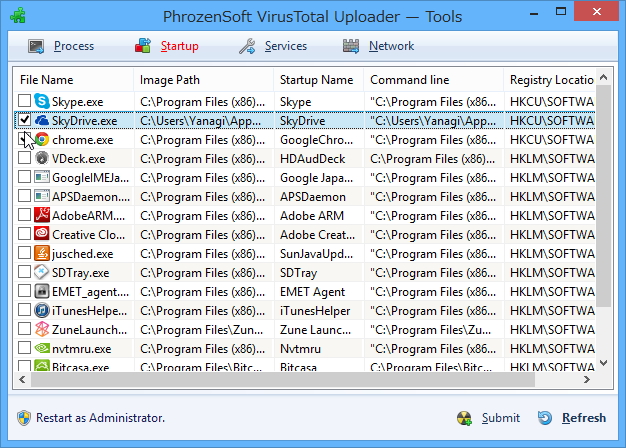Click the AdobeARM icon
The width and height of the screenshot is (626, 448).
pyautogui.click(x=42, y=215)
